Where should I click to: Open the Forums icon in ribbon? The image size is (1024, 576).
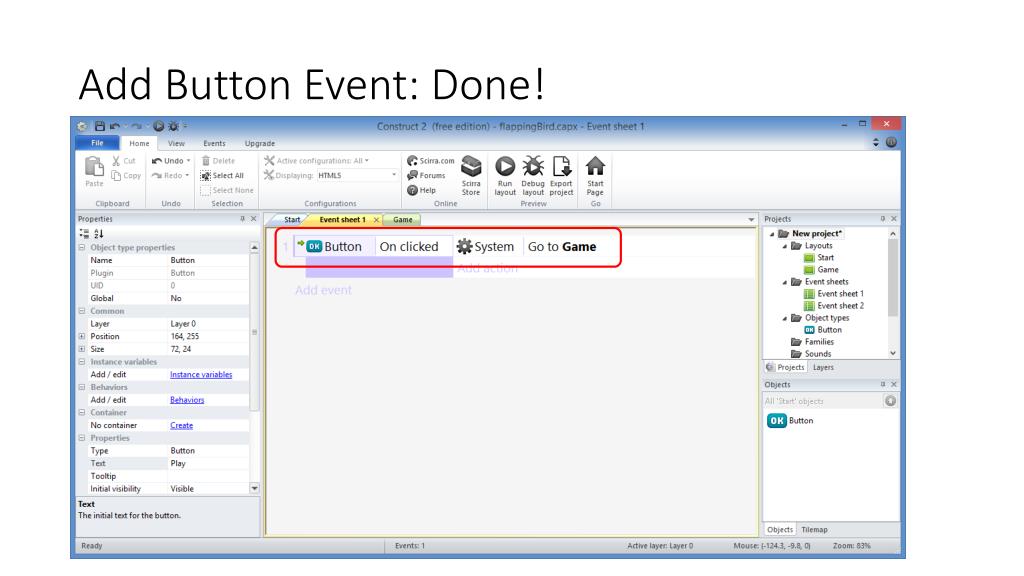[412, 175]
